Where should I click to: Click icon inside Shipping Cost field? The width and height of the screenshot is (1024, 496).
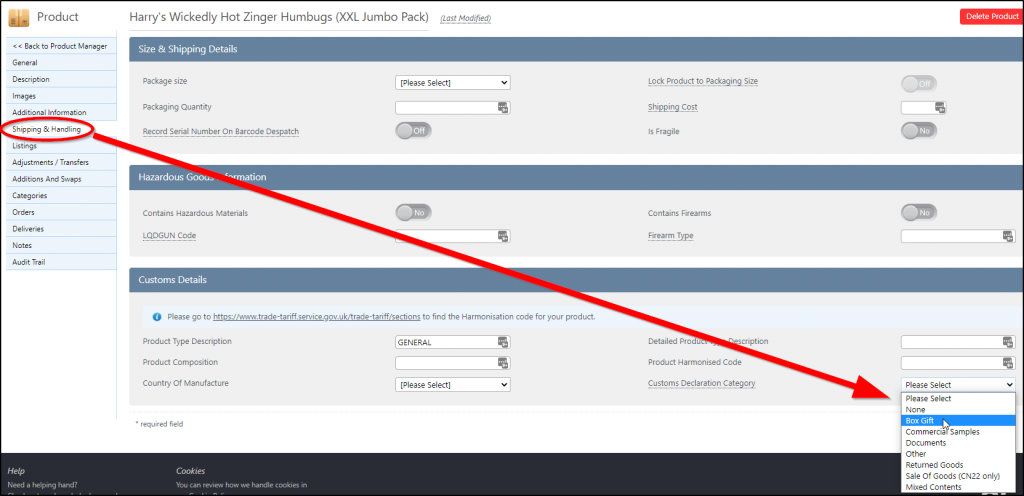pos(940,107)
